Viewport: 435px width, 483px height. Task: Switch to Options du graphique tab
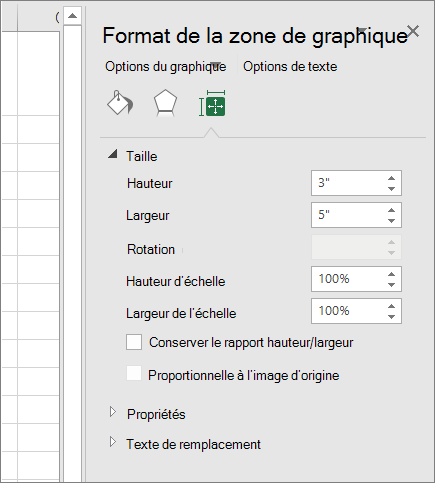coord(166,67)
